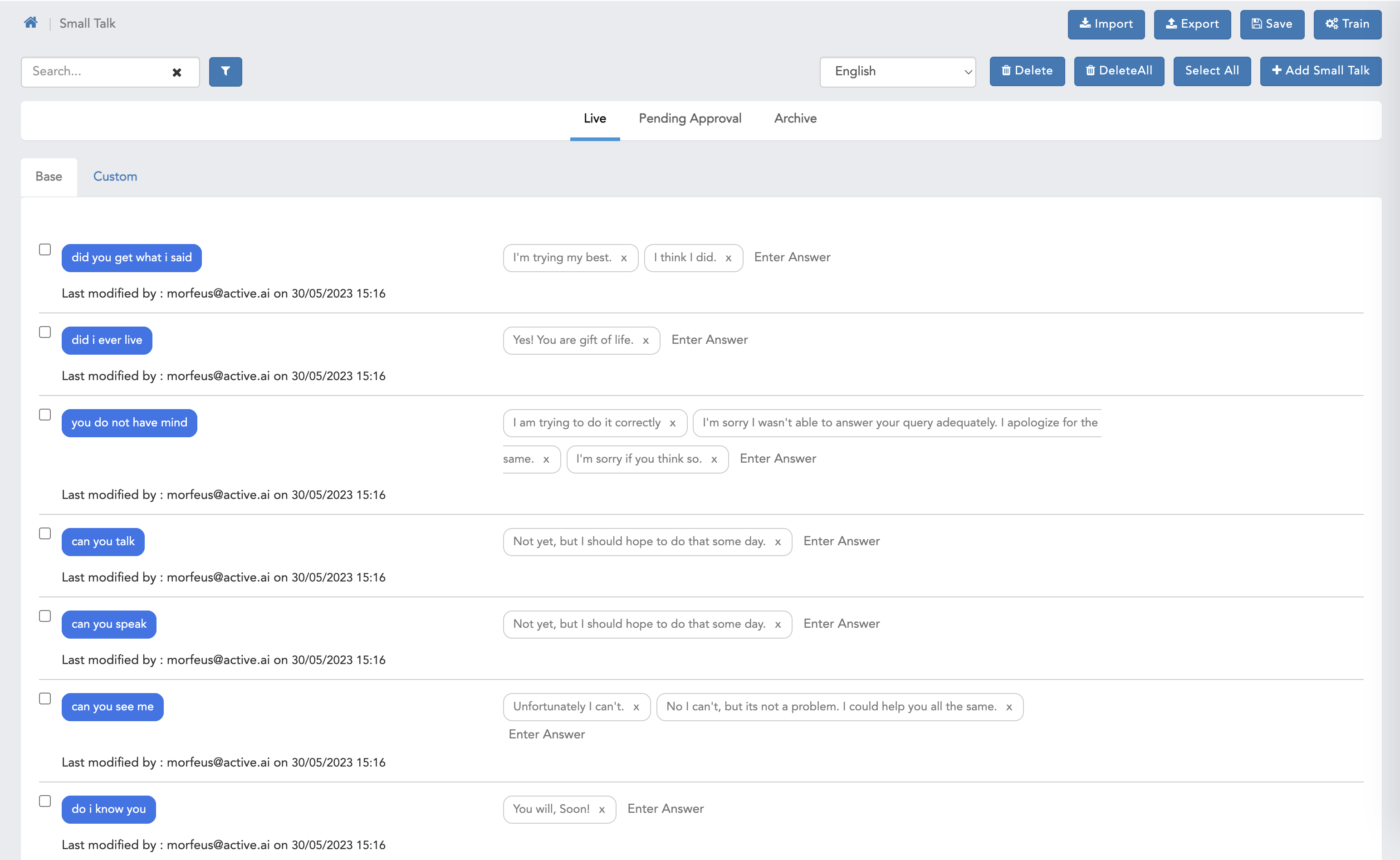
Task: Remove the "Not yet" answer for can you speak
Action: pyautogui.click(x=778, y=625)
